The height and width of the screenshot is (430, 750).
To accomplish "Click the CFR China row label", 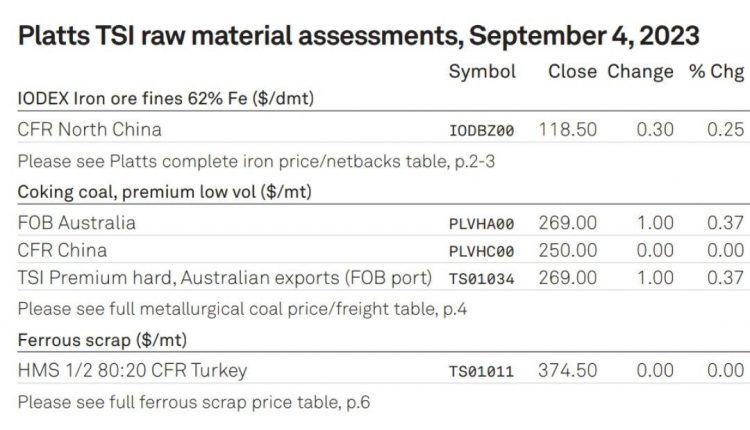I will pos(62,251).
